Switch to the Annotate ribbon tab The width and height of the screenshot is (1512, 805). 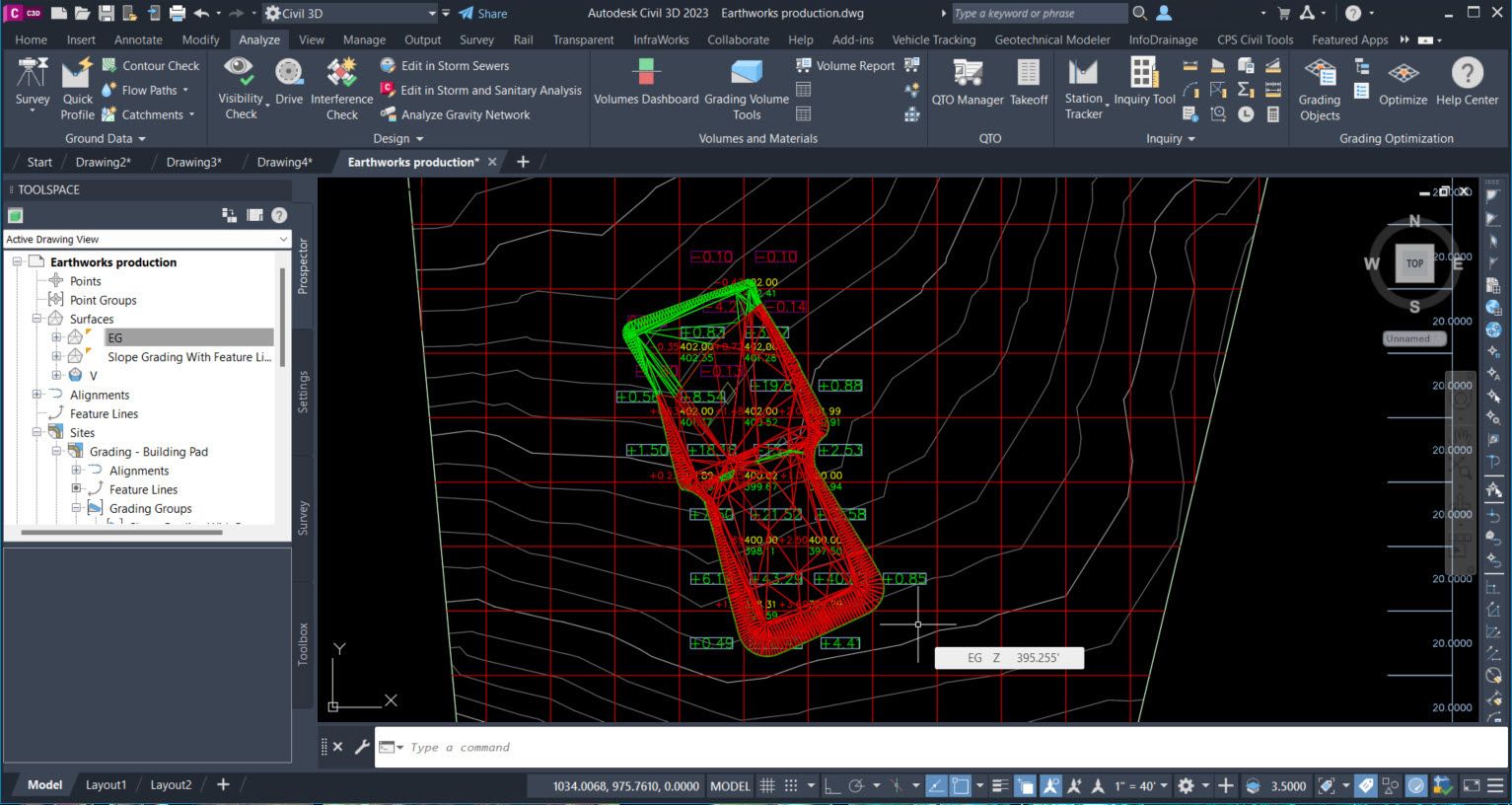(138, 39)
